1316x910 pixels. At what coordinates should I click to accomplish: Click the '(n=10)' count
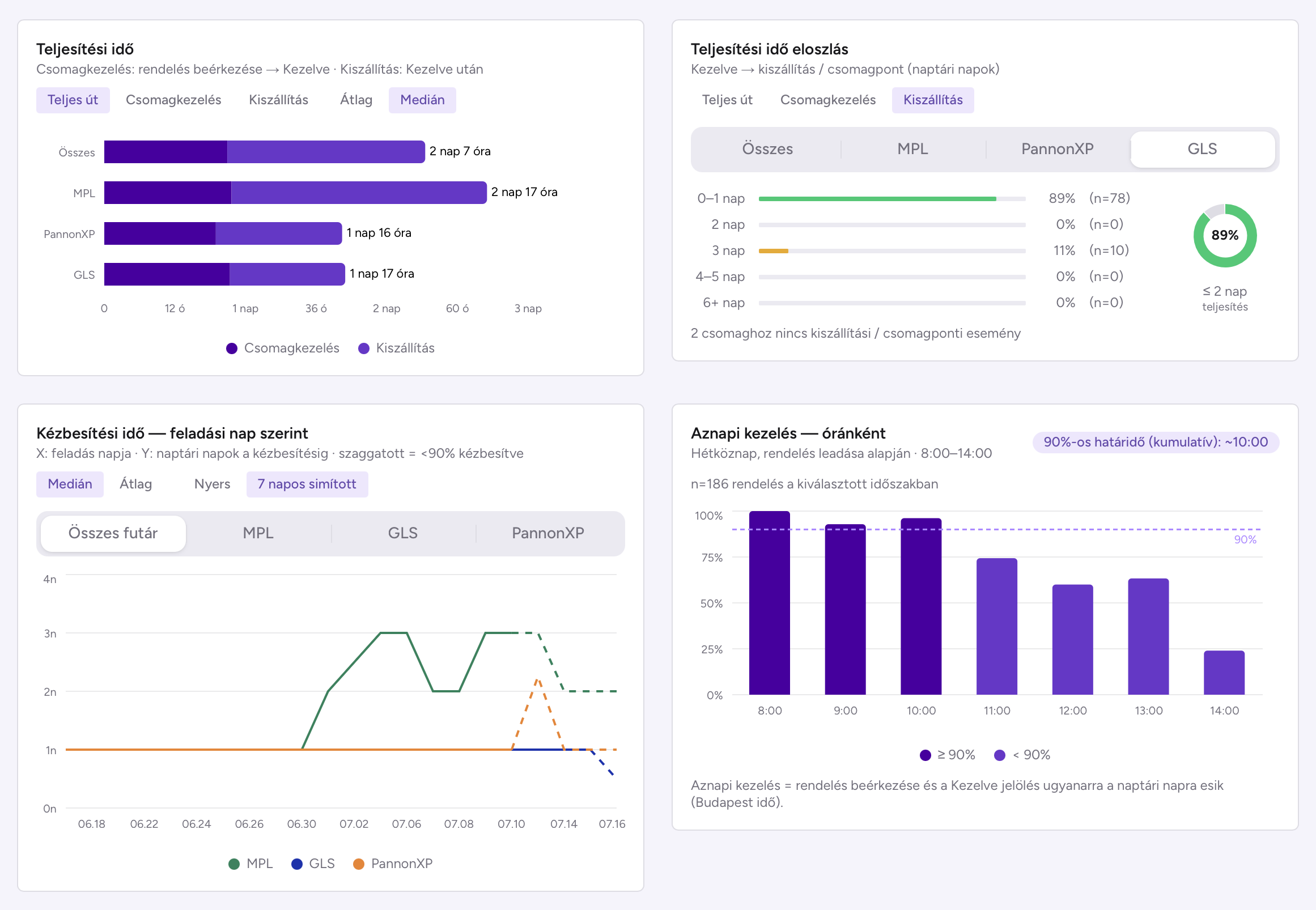tap(1109, 250)
